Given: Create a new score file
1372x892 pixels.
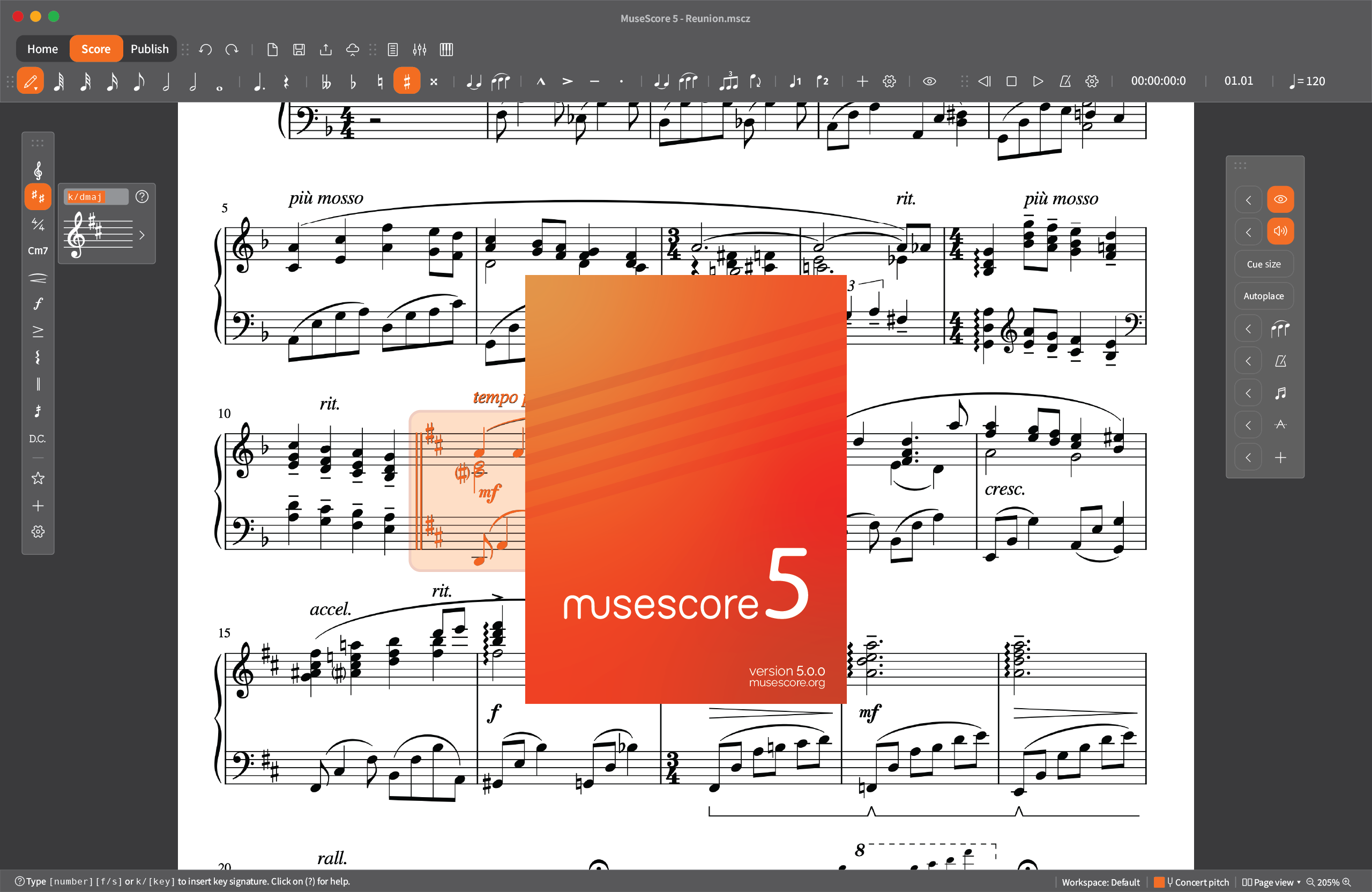Looking at the screenshot, I should tap(273, 50).
